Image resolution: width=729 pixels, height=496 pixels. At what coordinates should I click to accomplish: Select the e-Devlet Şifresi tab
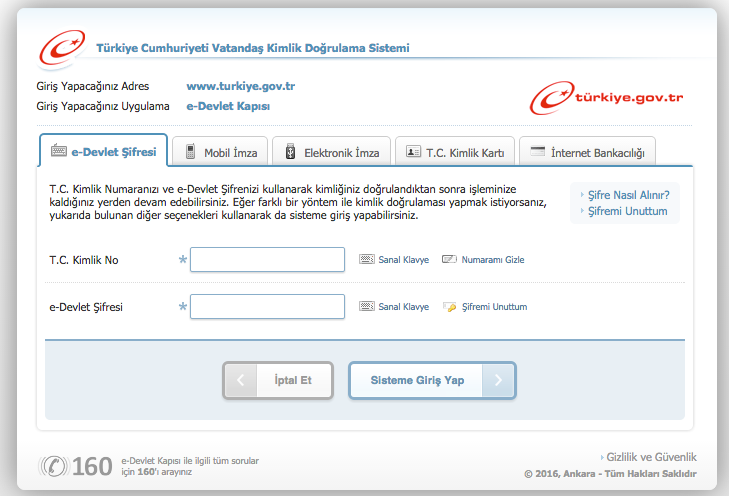point(103,152)
